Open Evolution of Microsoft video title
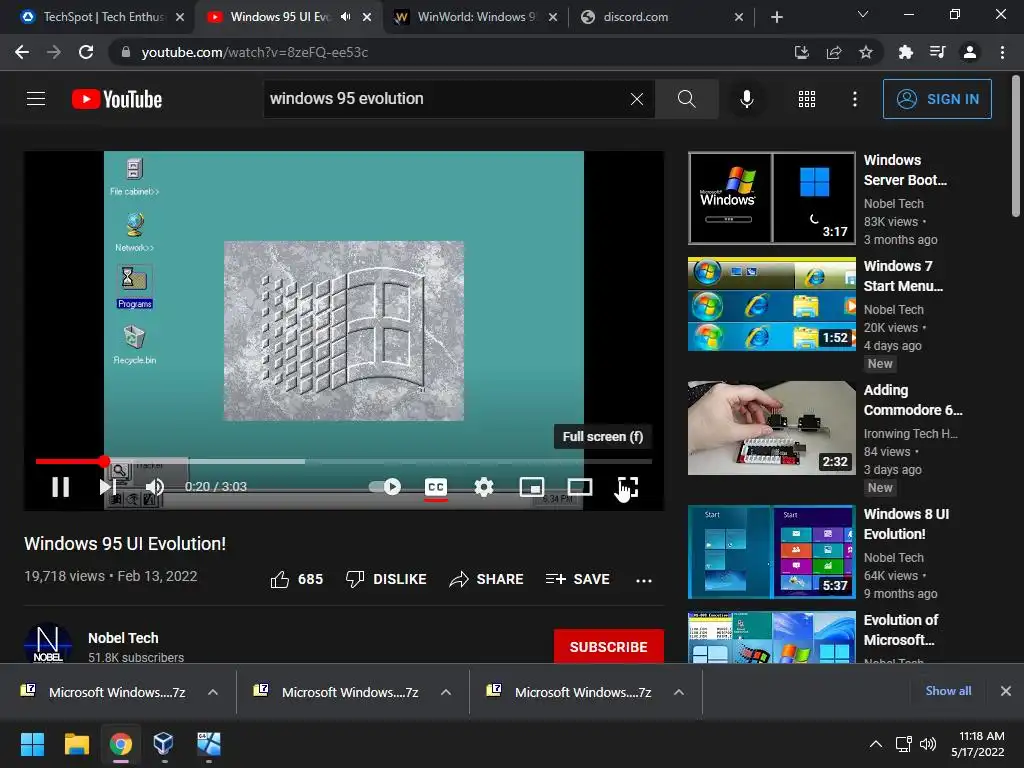This screenshot has height=768, width=1024. (901, 630)
